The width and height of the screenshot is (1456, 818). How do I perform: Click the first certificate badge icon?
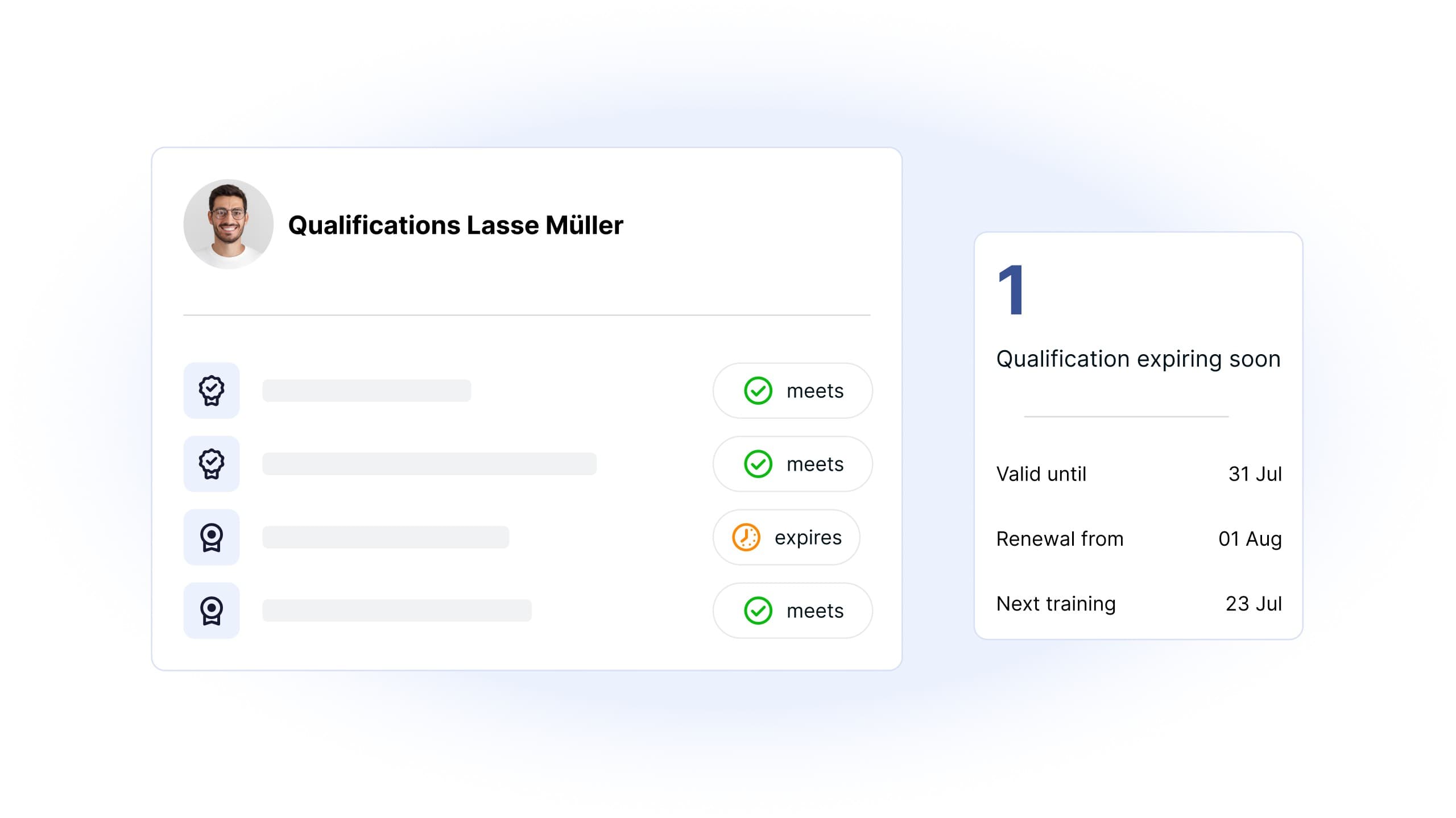211,391
